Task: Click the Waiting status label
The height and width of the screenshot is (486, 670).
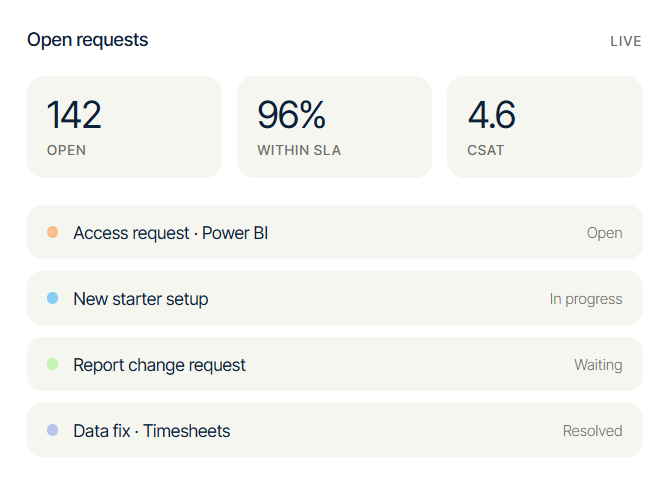Action: click(598, 365)
